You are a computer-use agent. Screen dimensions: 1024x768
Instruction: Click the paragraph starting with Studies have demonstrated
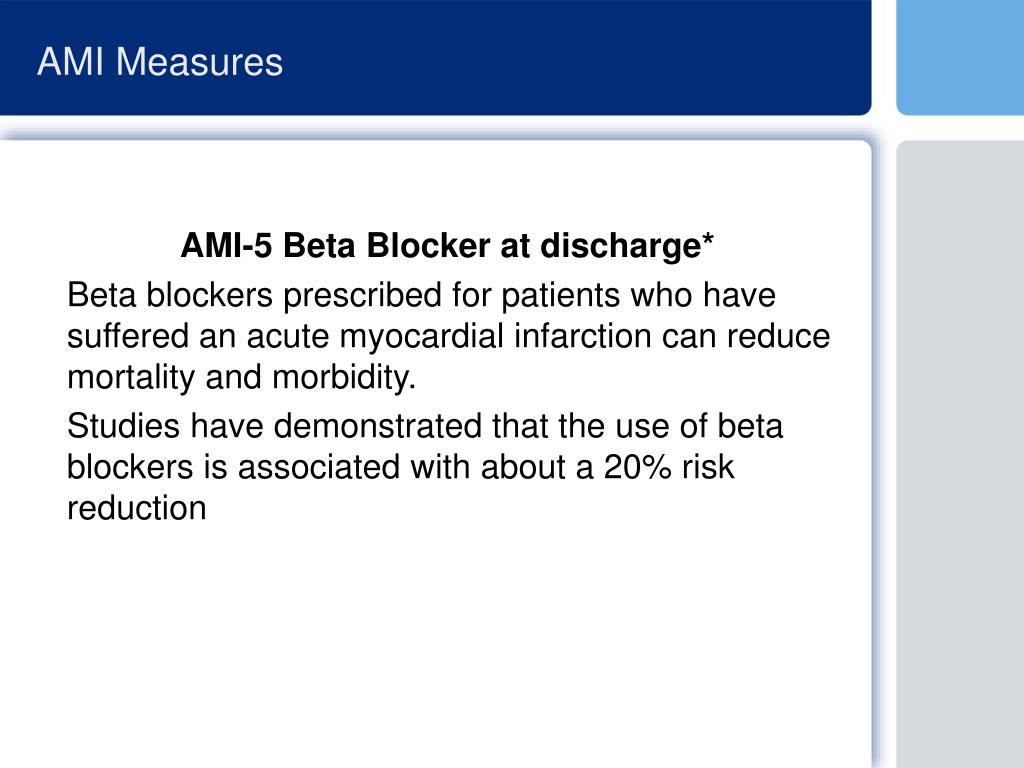tap(425, 467)
